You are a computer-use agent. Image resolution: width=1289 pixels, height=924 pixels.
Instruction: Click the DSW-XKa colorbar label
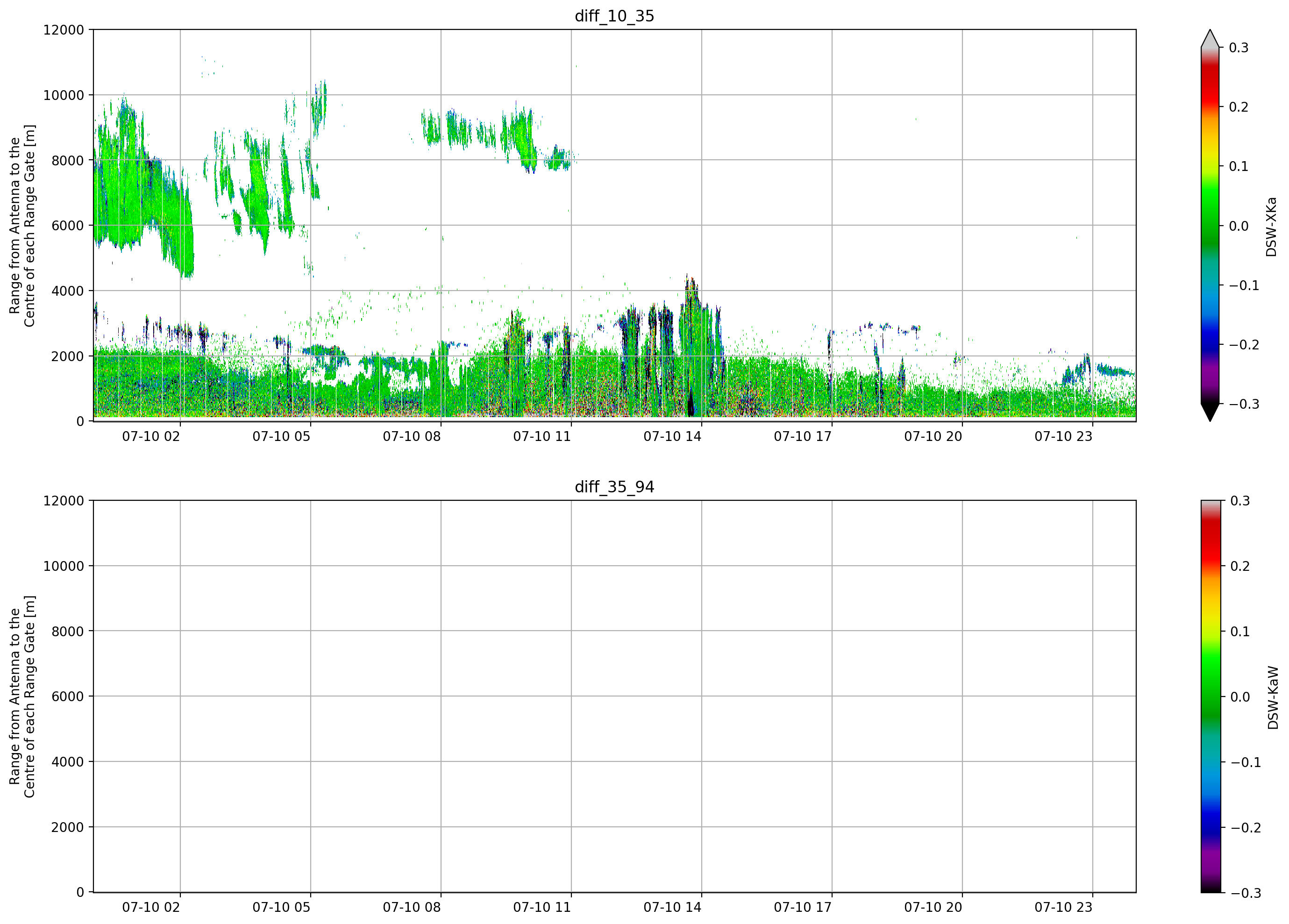click(x=1271, y=227)
